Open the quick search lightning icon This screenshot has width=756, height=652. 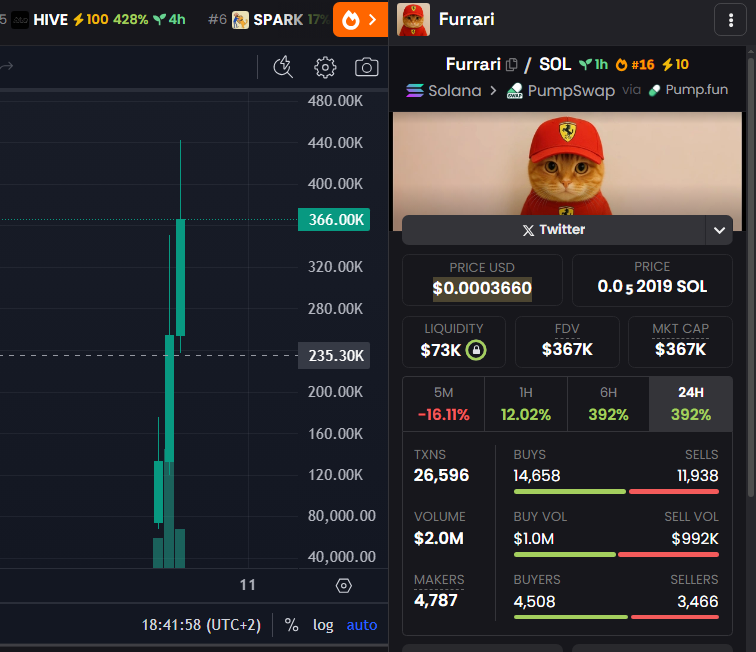(283, 67)
